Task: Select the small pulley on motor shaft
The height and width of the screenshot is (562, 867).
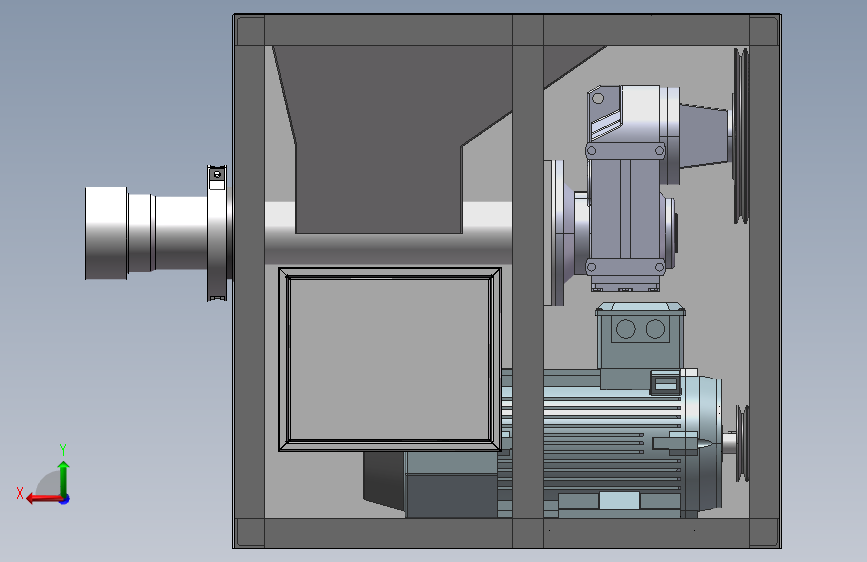Action: [x=743, y=443]
